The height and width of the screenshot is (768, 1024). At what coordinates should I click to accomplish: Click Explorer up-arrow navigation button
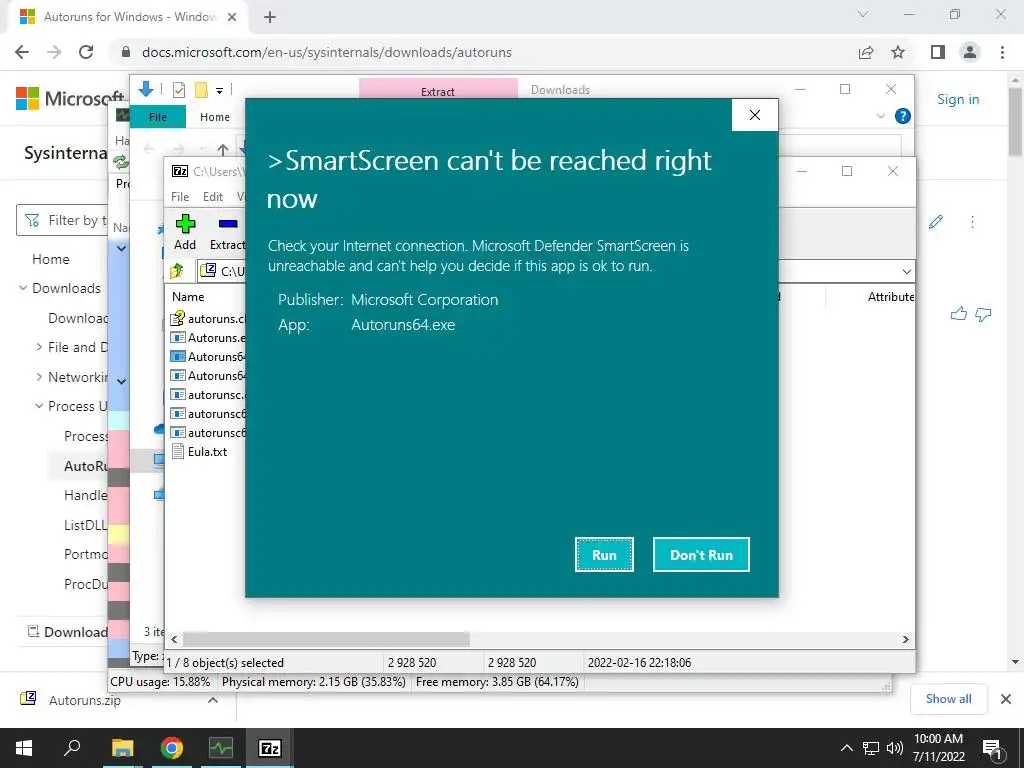223,150
